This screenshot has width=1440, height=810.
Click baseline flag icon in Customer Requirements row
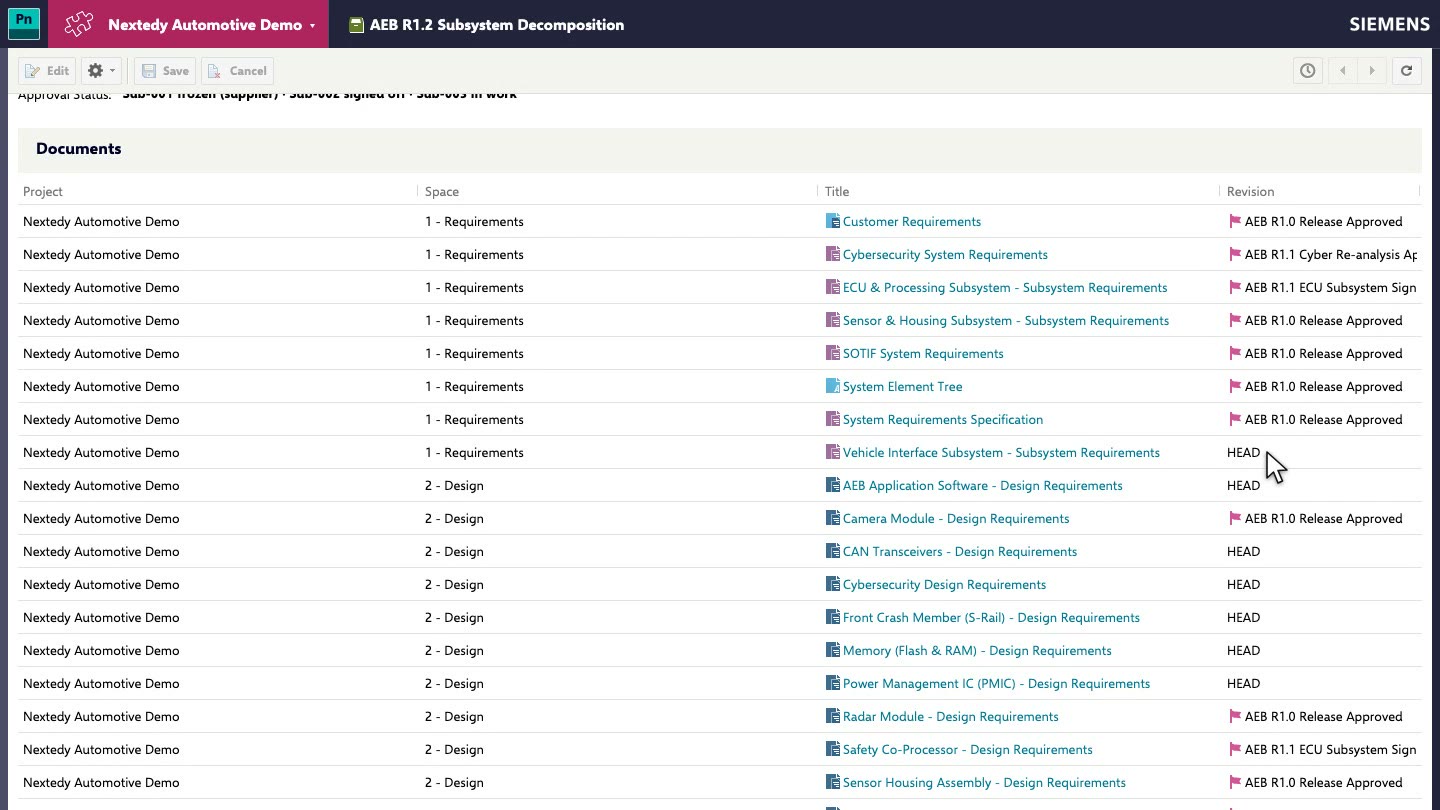[1234, 222]
